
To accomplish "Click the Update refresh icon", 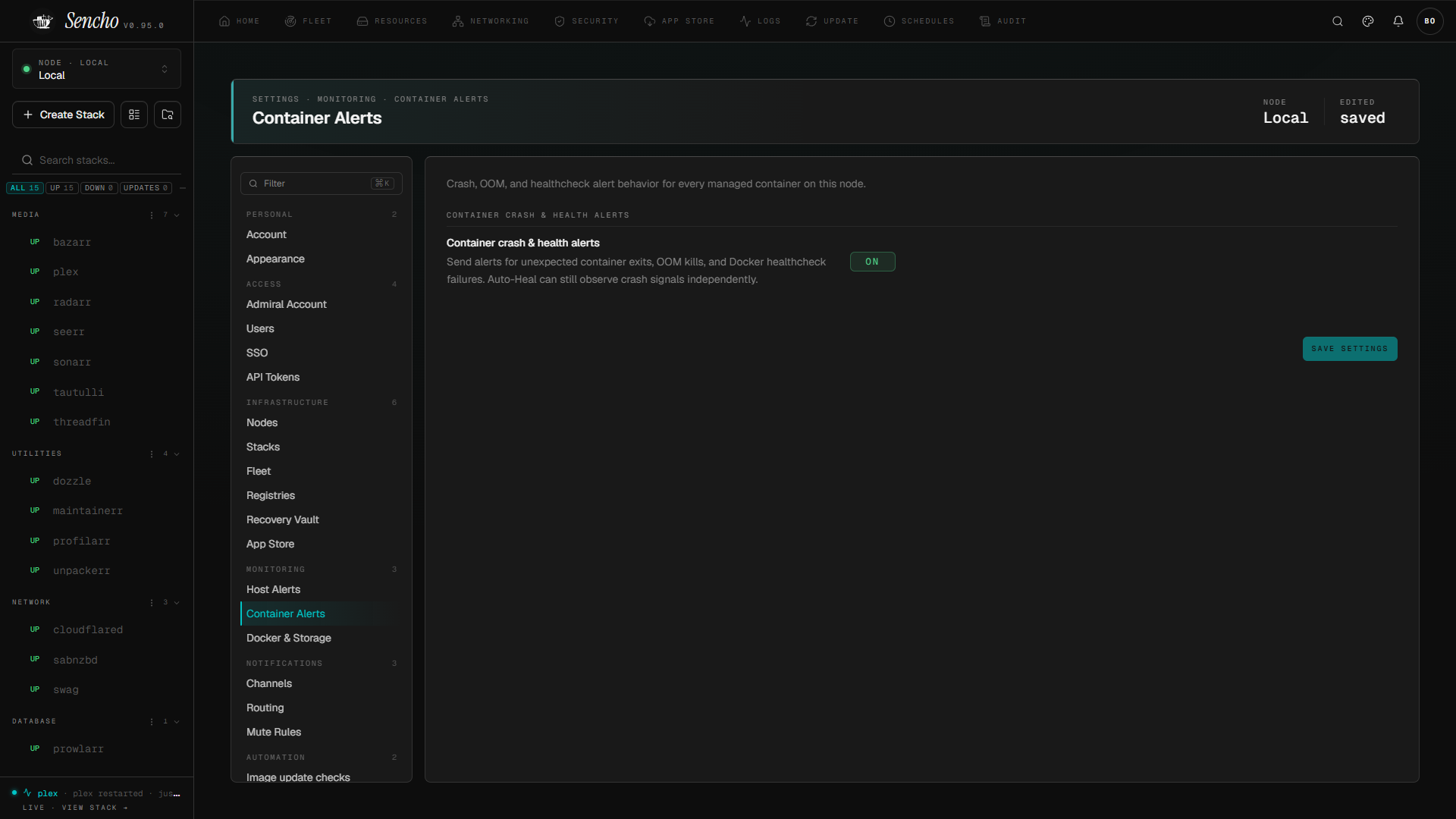I will click(x=811, y=21).
